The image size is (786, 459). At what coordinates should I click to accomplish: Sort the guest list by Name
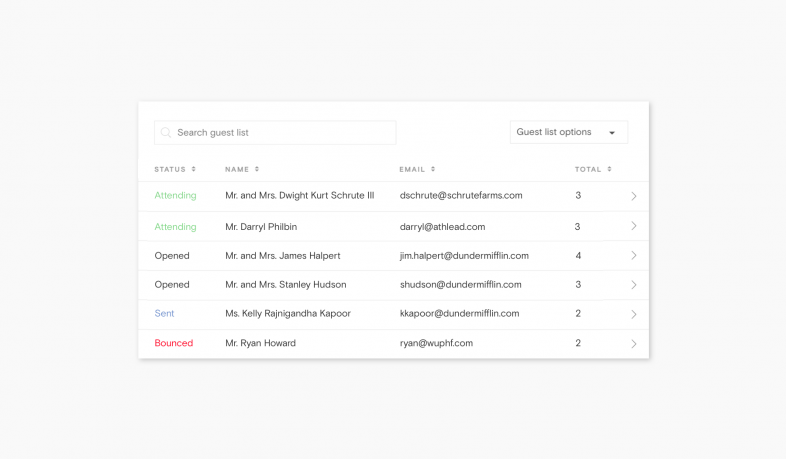[x=241, y=169]
